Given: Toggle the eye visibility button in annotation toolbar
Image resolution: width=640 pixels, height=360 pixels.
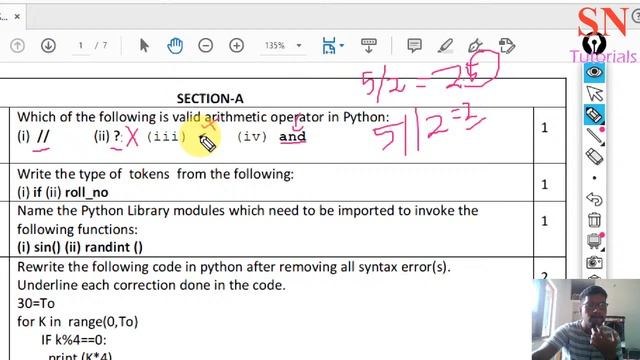Looking at the screenshot, I should [x=594, y=72].
